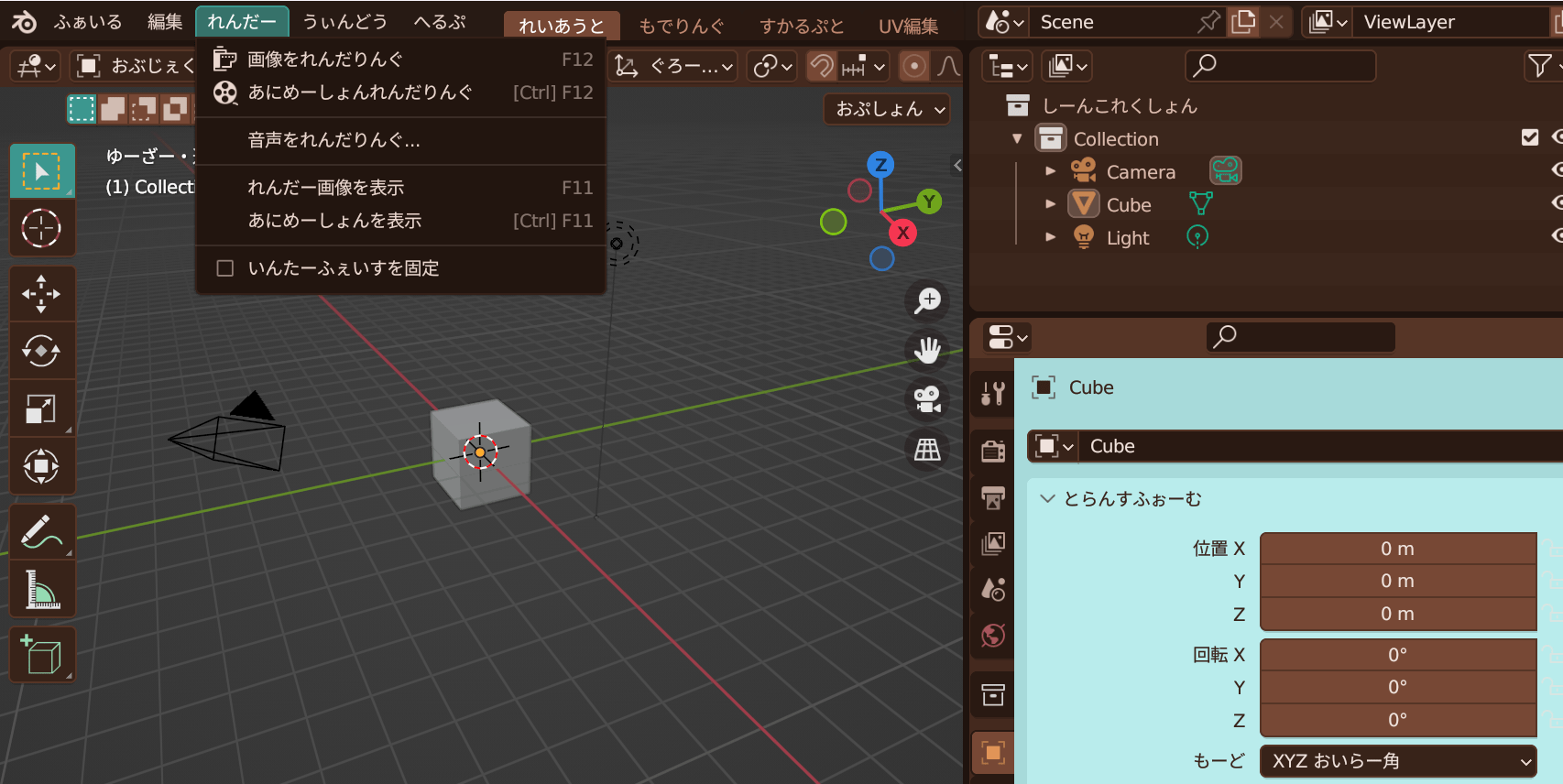This screenshot has width=1563, height=784.
Task: Expand the Cube tree item
Action: (x=1051, y=204)
